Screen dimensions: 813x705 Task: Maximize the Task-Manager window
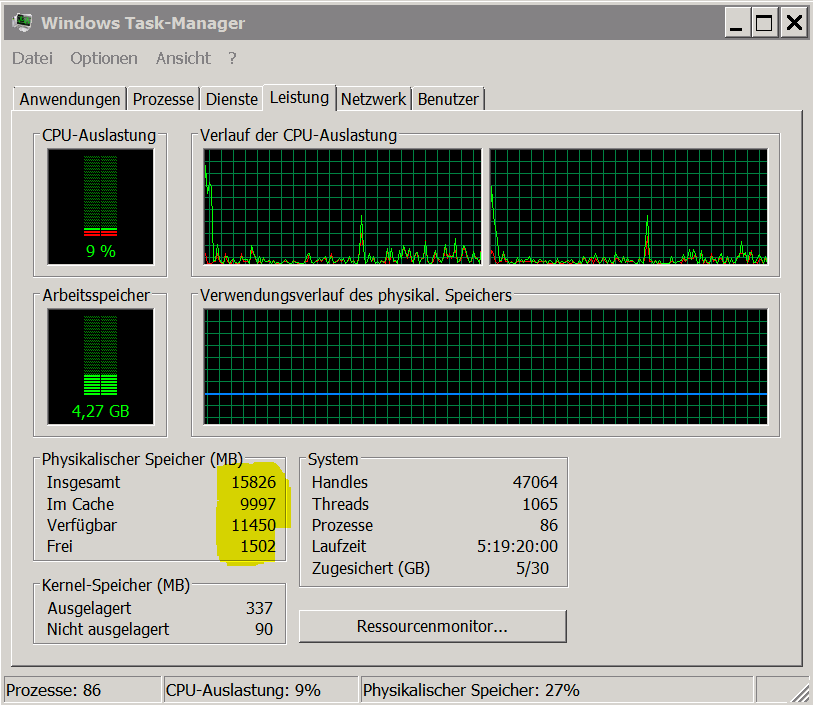point(764,23)
